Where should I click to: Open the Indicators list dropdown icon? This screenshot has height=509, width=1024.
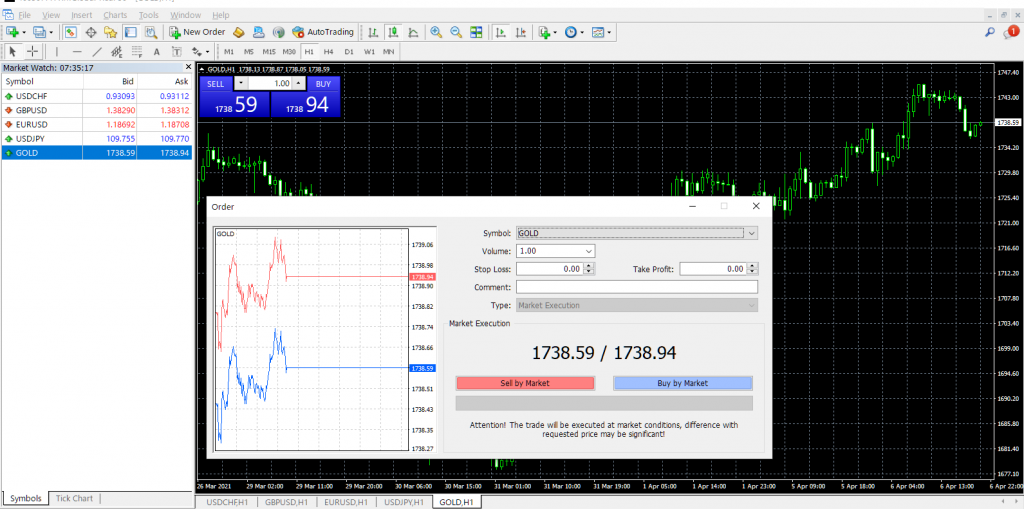pyautogui.click(x=547, y=31)
